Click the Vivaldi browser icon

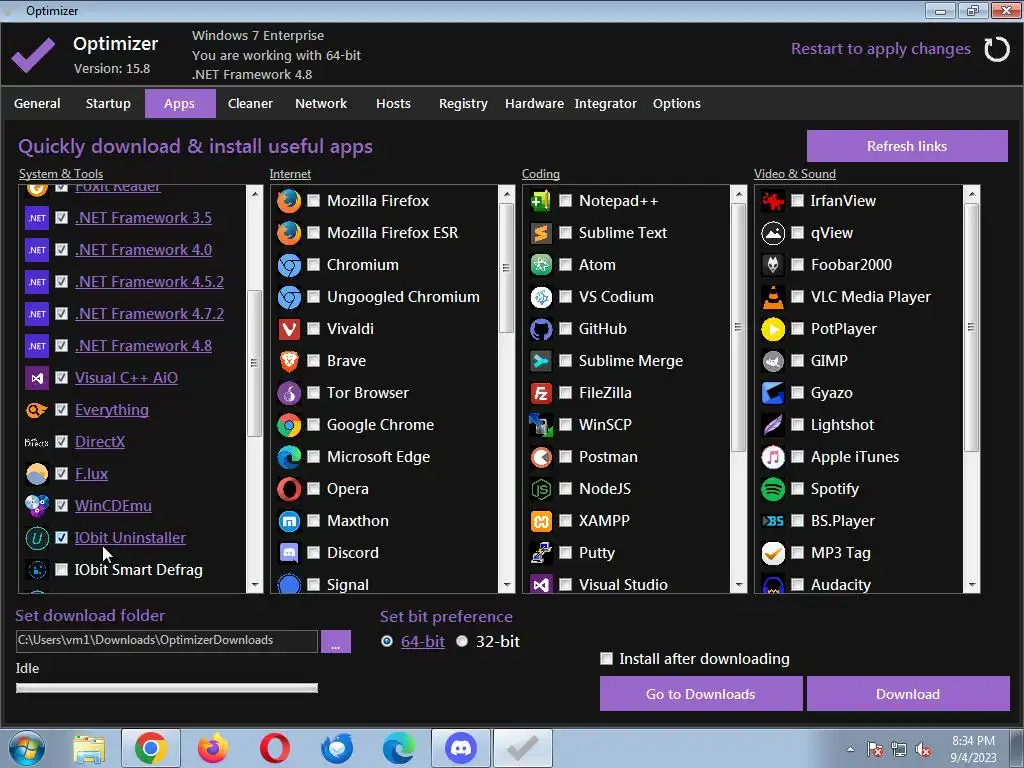289,329
